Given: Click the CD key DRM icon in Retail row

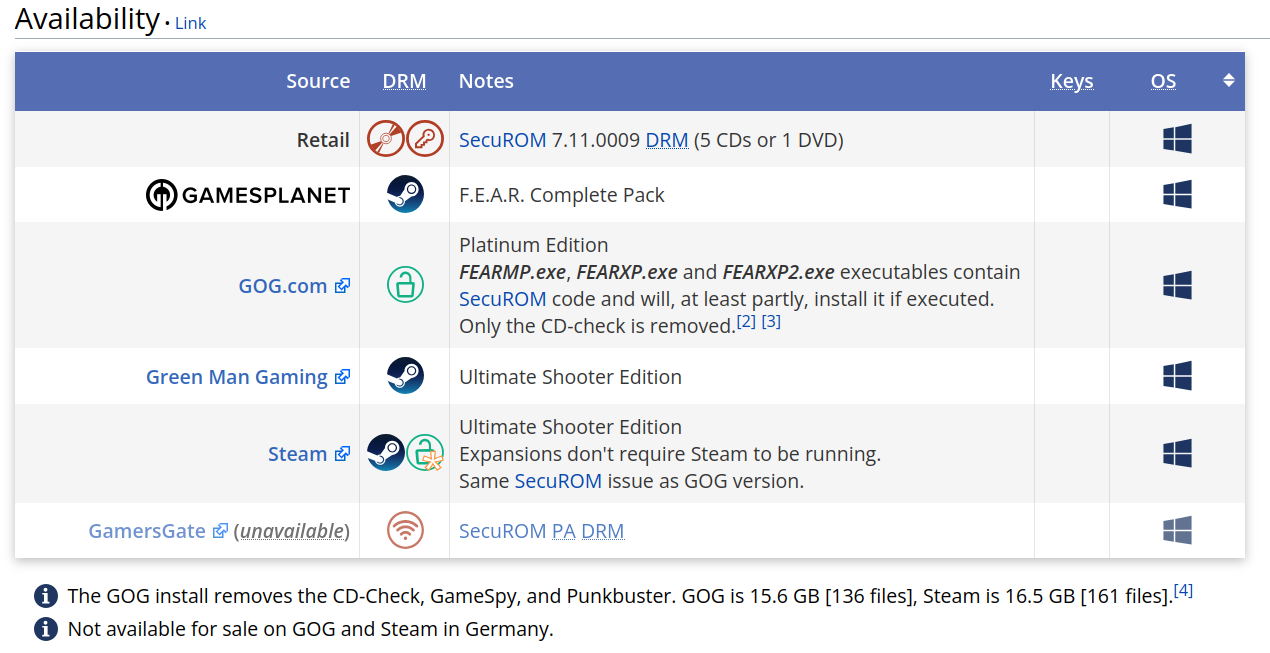Looking at the screenshot, I should coord(424,139).
